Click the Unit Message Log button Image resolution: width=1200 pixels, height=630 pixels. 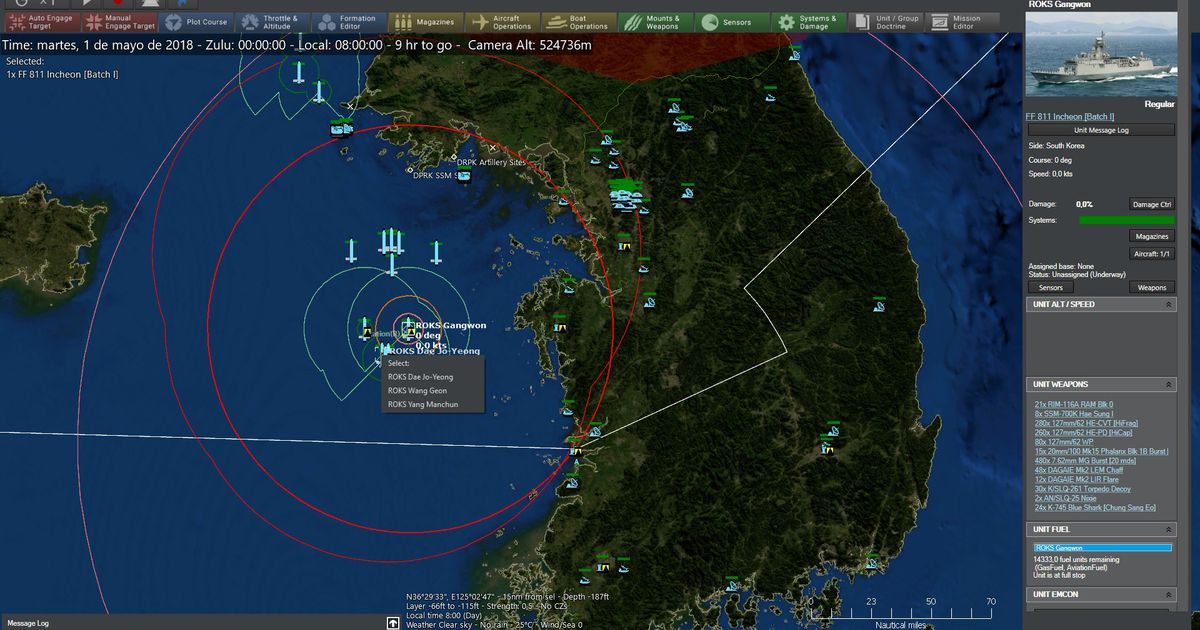[1101, 130]
